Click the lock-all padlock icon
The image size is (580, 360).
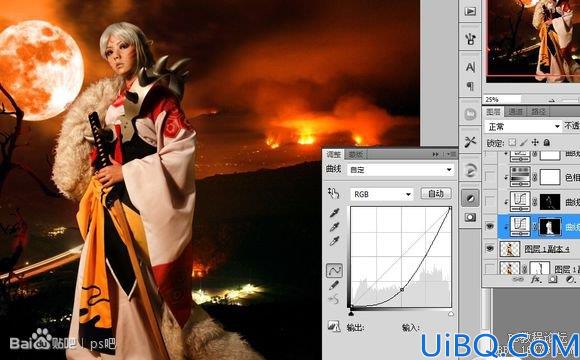click(547, 142)
